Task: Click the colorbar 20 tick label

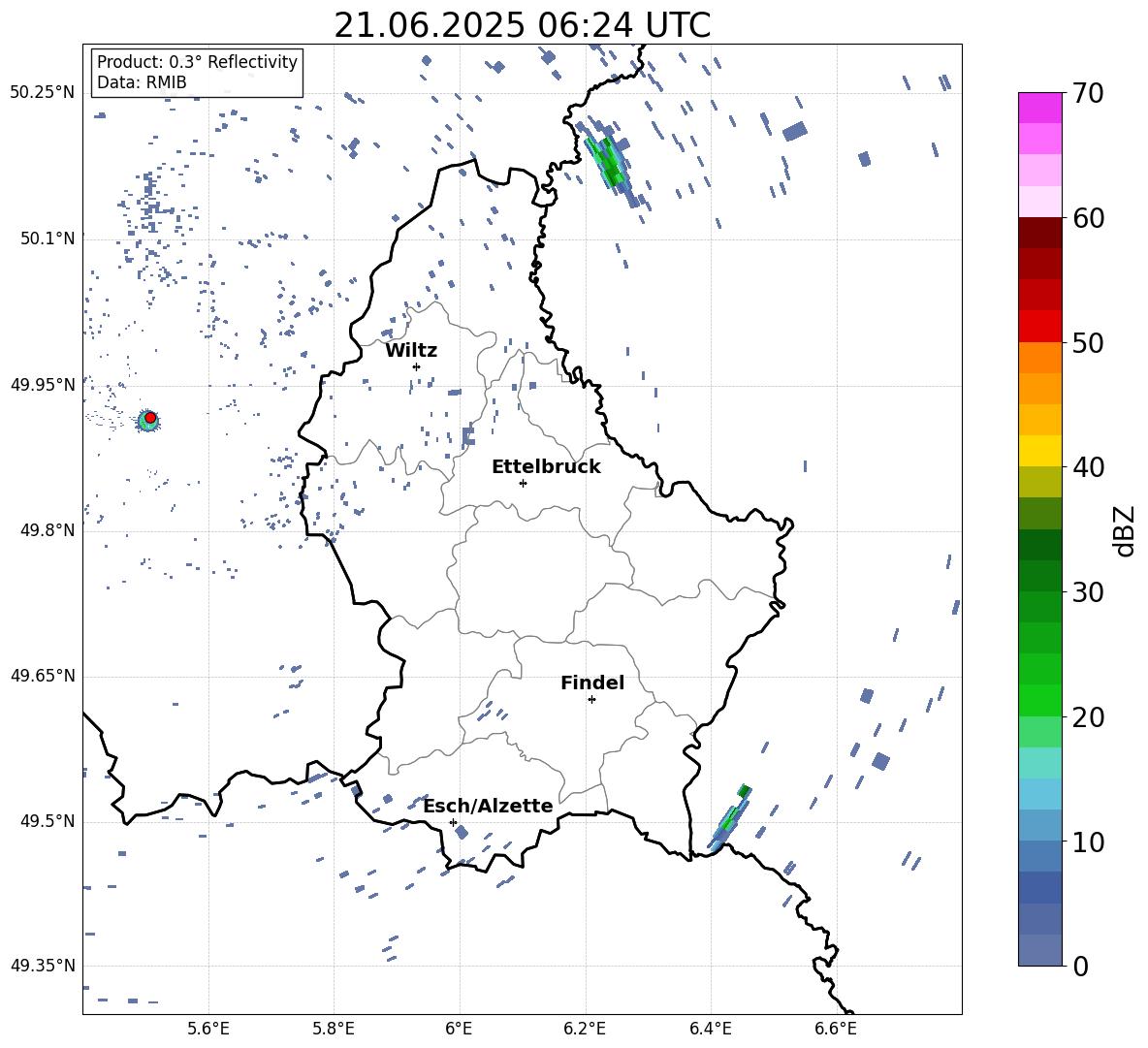Action: (1087, 717)
